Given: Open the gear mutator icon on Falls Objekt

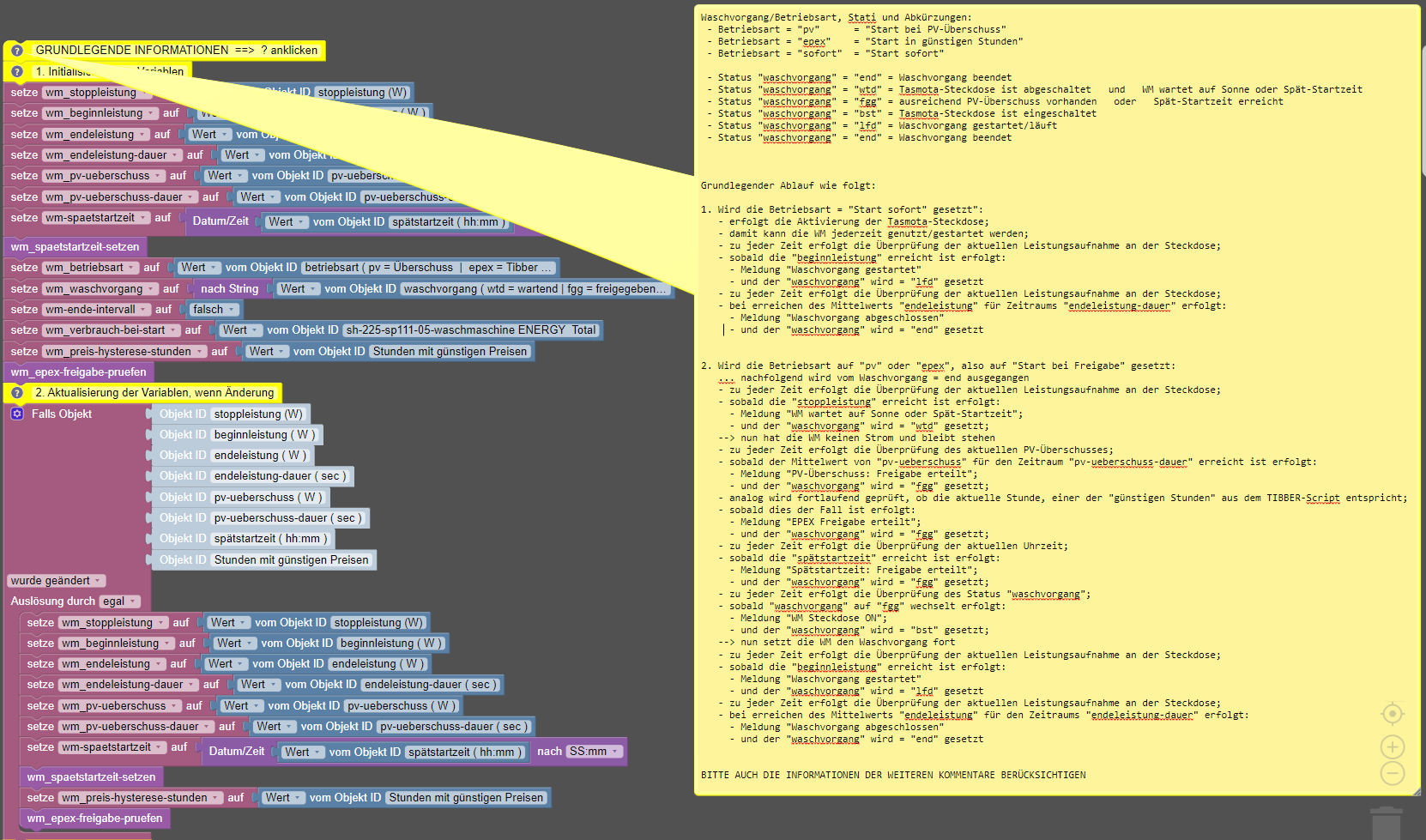Looking at the screenshot, I should [x=17, y=414].
